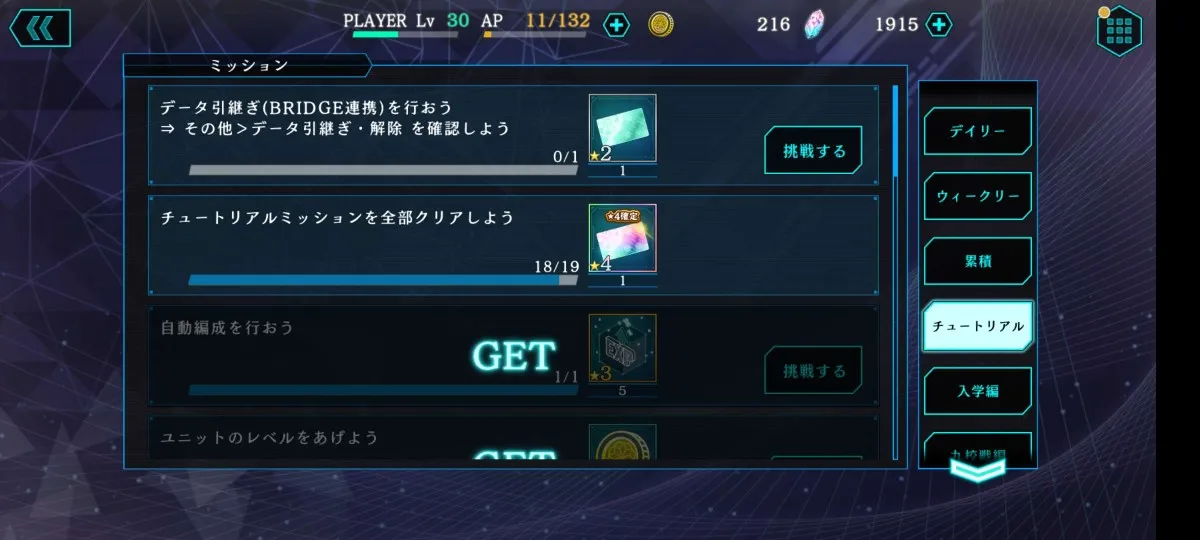Tap 挑戦する for the BRIDGE連携 mission

(814, 151)
